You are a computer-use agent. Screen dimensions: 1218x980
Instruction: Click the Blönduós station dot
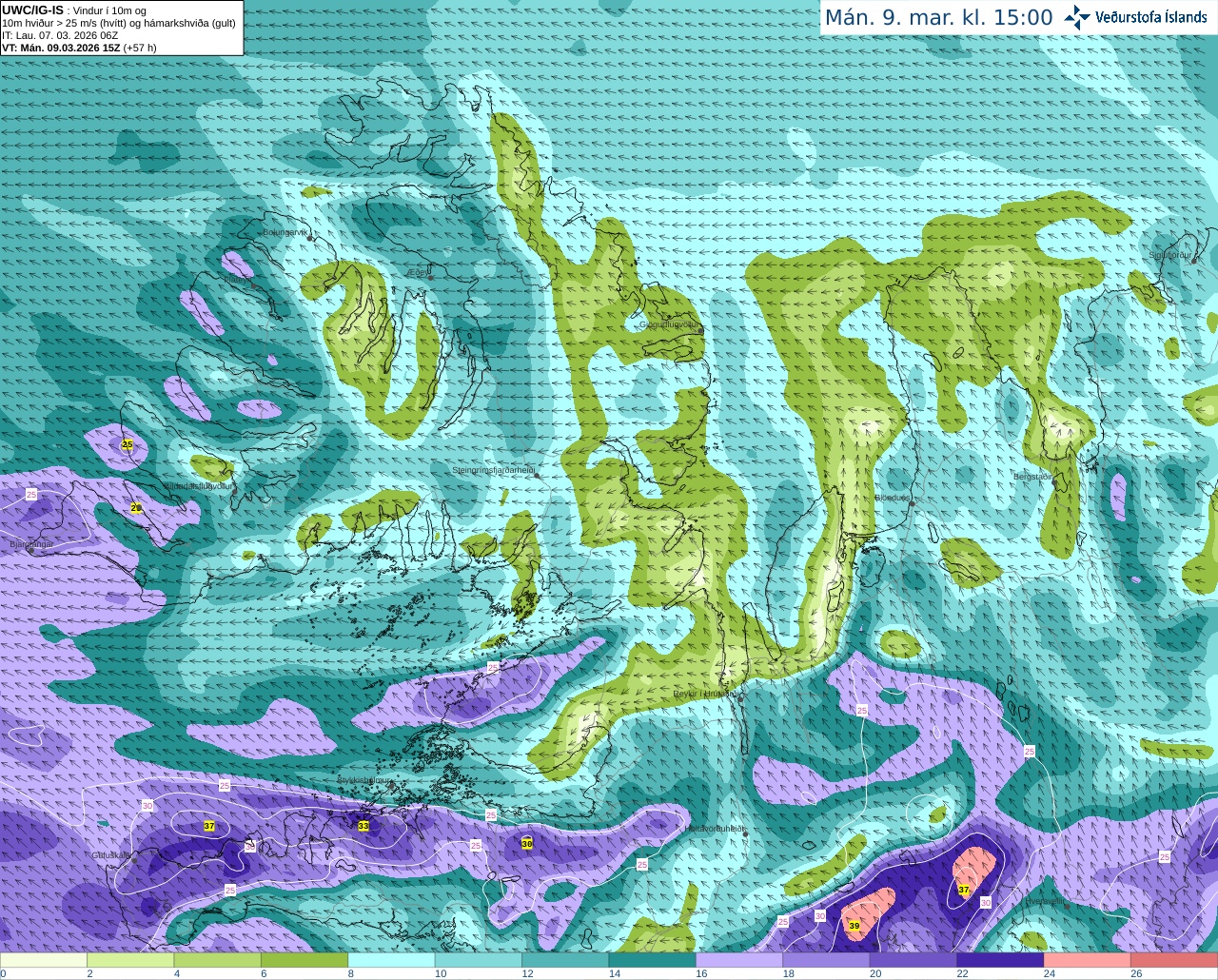pyautogui.click(x=912, y=504)
